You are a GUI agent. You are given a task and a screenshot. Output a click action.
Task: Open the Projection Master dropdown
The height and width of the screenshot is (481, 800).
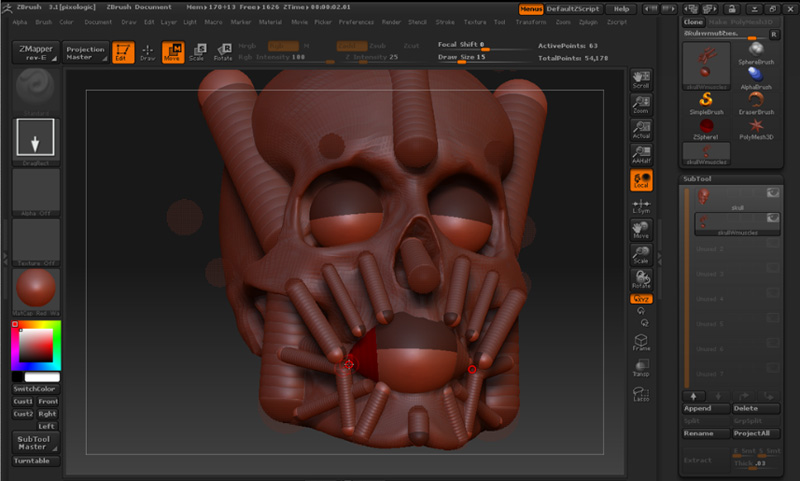coord(85,52)
